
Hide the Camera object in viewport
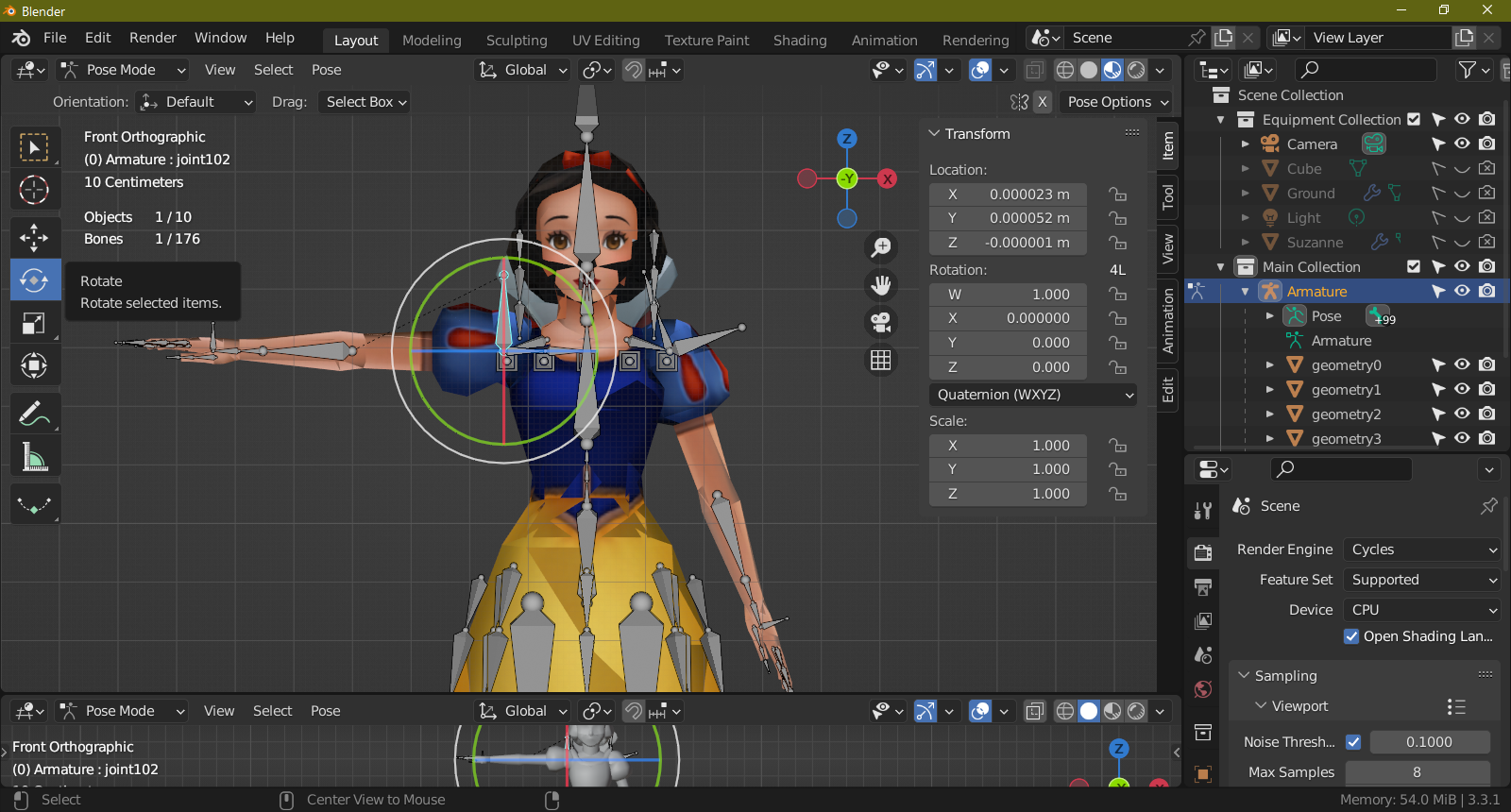point(1462,144)
